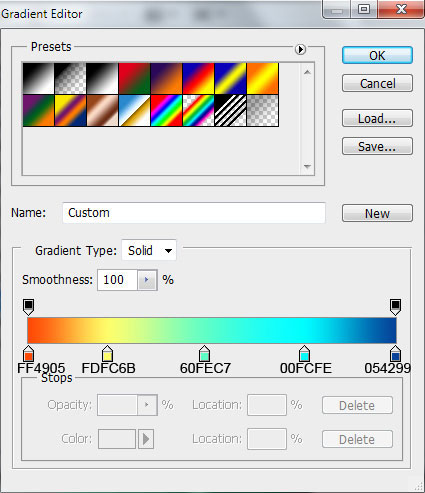Click the Save... button
Screen dimensions: 425x493
click(x=377, y=146)
